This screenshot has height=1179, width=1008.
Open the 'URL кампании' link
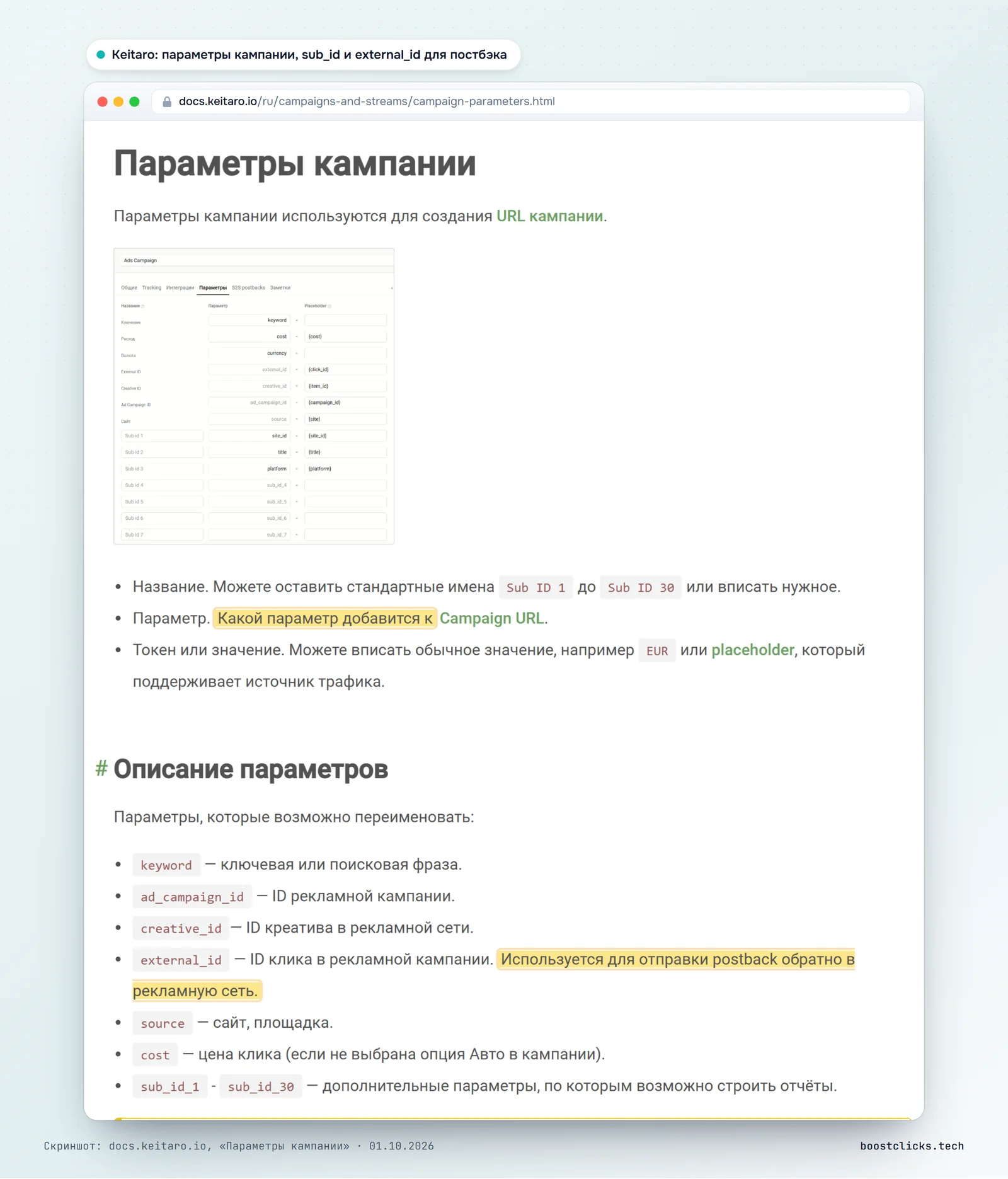pos(549,216)
